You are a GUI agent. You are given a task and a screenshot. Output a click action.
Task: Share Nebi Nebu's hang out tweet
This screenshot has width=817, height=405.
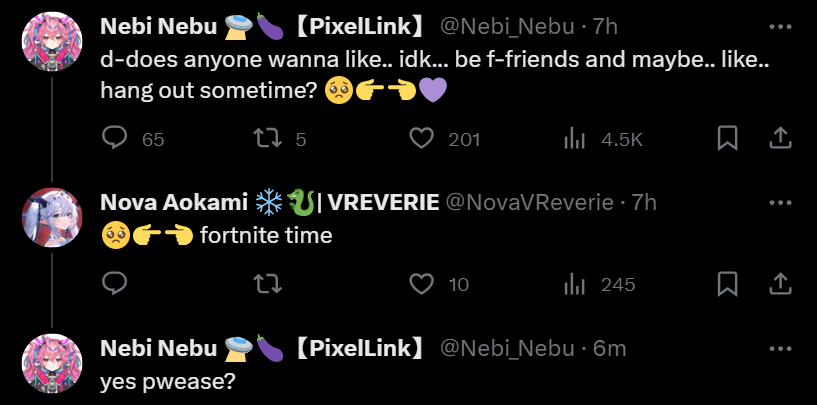[x=780, y=139]
